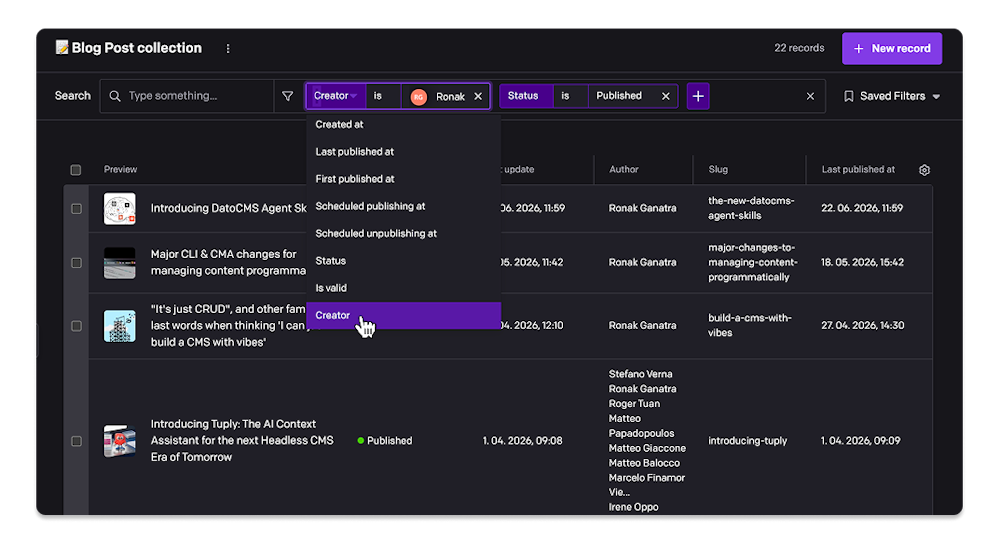Open 'Introducing Tuply' record title
This screenshot has height=543, width=1000.
242,440
